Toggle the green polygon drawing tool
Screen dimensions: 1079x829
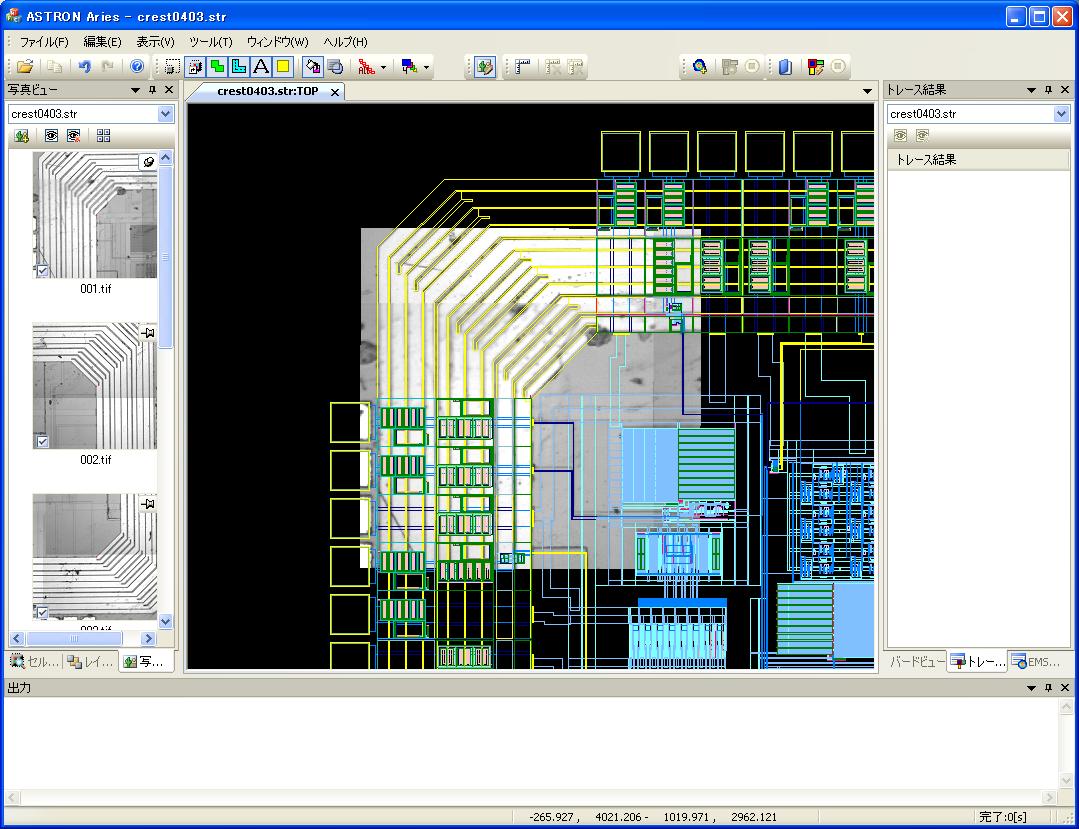click(217, 67)
